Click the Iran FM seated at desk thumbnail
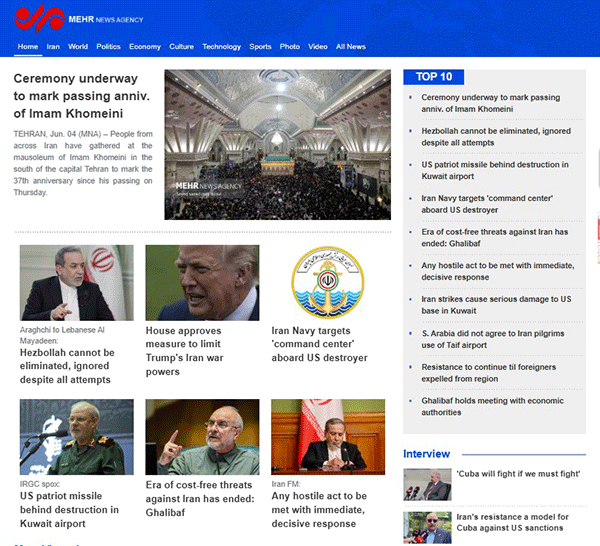Viewport: 600px width, 546px height. pyautogui.click(x=328, y=437)
